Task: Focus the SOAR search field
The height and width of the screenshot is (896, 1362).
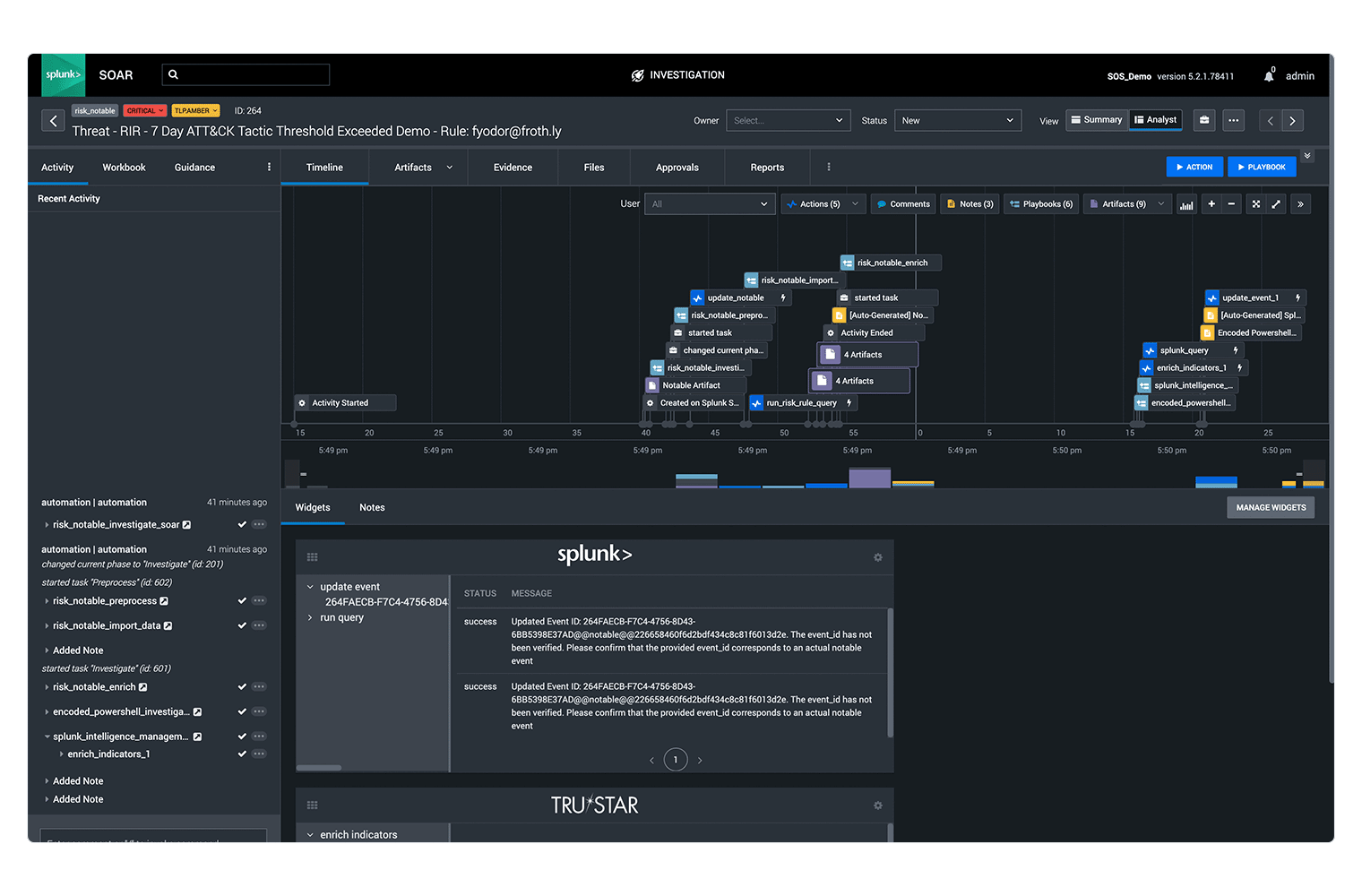Action: 246,75
